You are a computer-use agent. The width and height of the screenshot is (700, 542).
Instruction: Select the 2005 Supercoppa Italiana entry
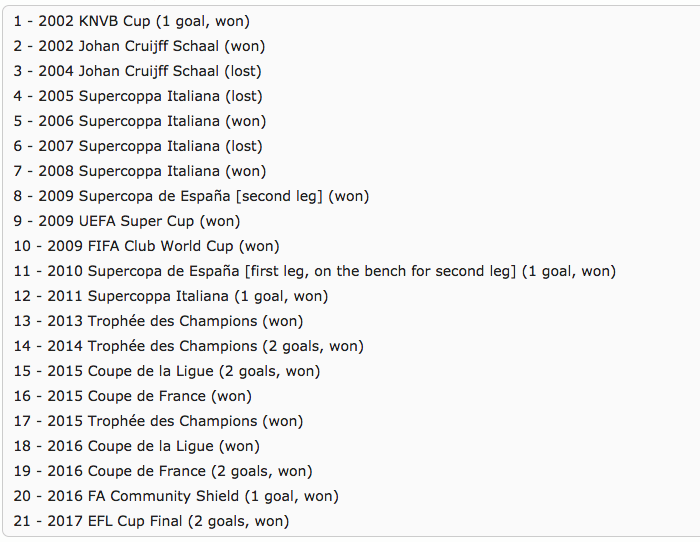(x=138, y=96)
